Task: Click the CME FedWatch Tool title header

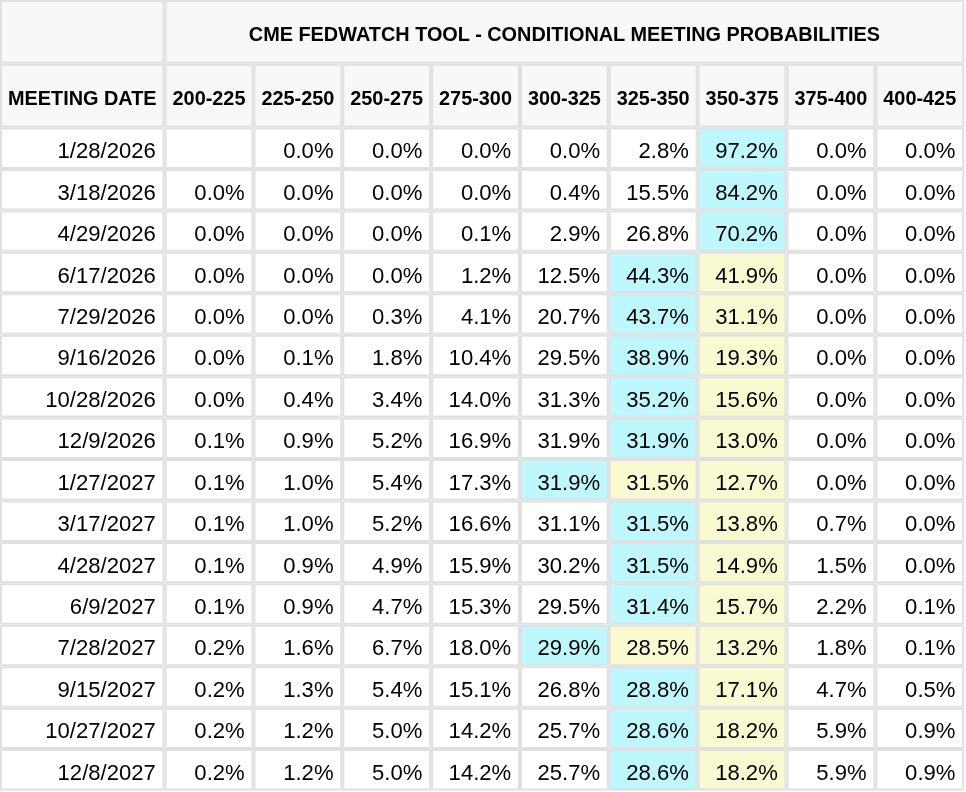Action: 564,34
